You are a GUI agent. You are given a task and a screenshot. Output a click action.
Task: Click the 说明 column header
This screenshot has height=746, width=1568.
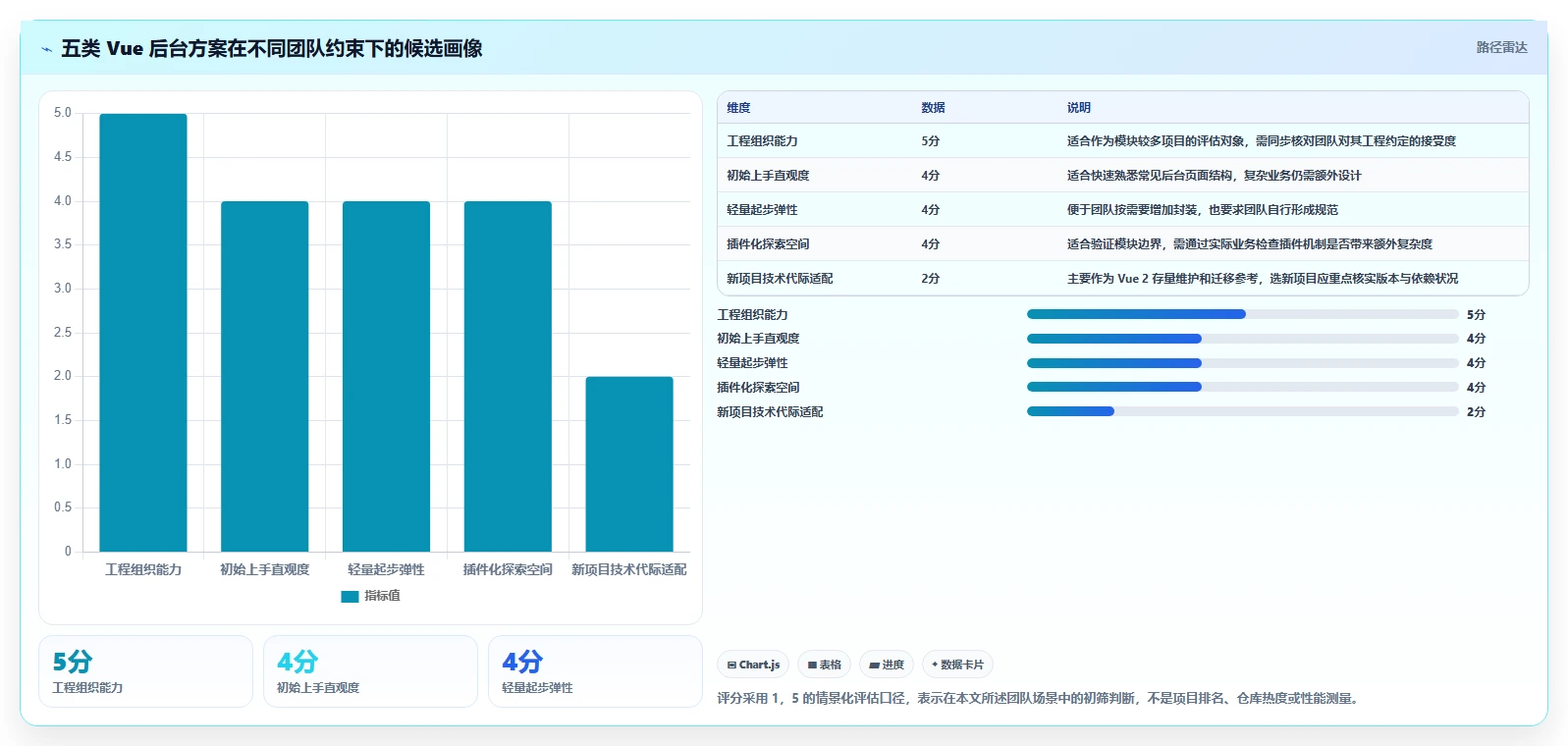(x=1079, y=108)
